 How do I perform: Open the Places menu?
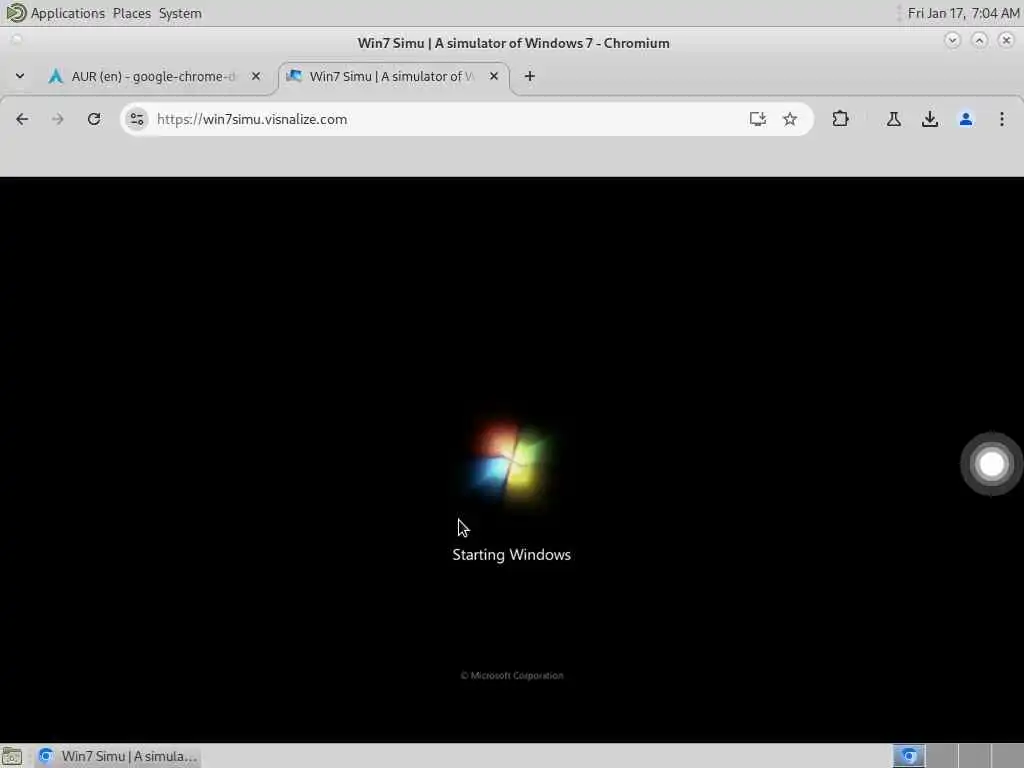tap(131, 13)
